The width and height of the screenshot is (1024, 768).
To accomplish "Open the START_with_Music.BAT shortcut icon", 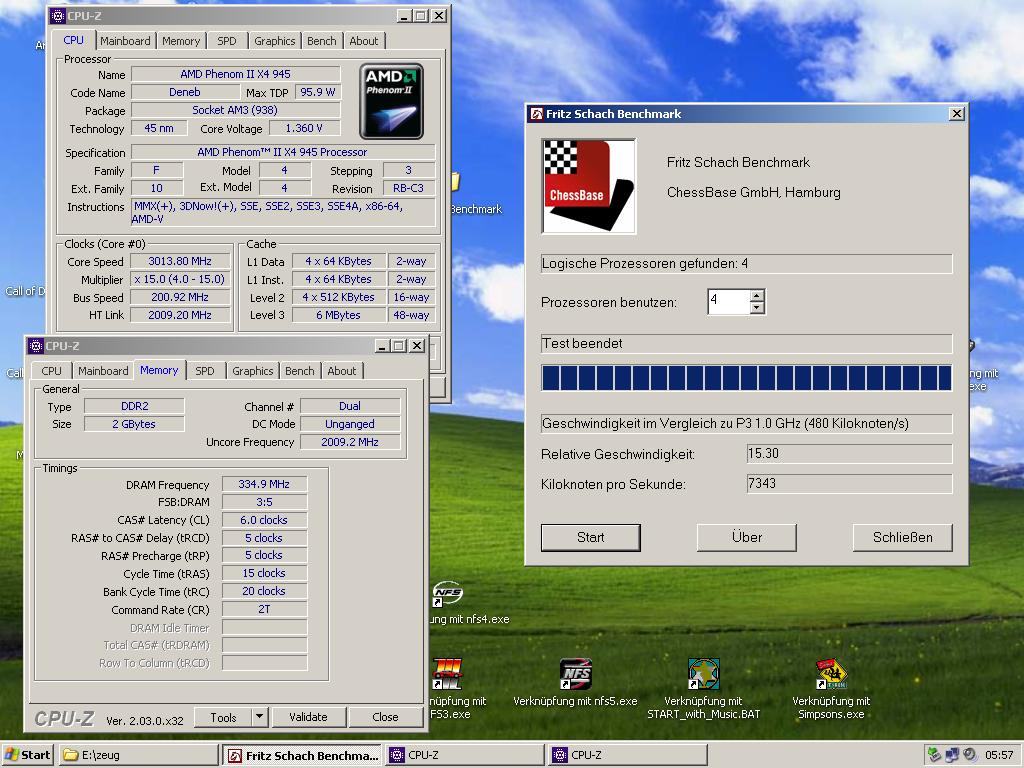I will pos(703,674).
